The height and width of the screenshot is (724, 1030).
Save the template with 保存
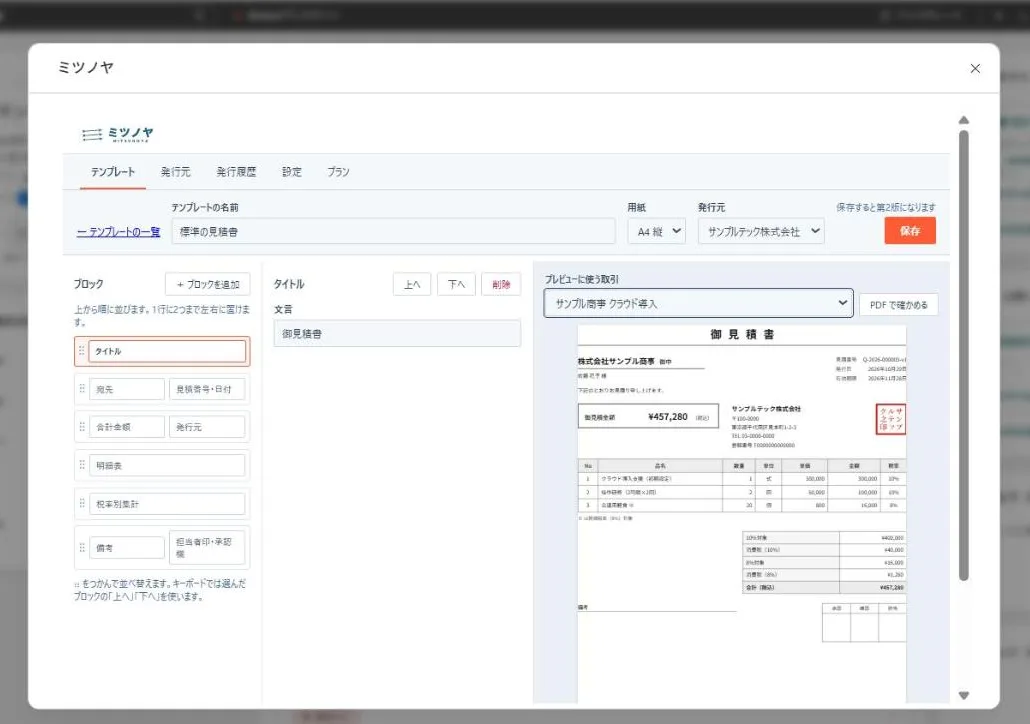click(910, 231)
